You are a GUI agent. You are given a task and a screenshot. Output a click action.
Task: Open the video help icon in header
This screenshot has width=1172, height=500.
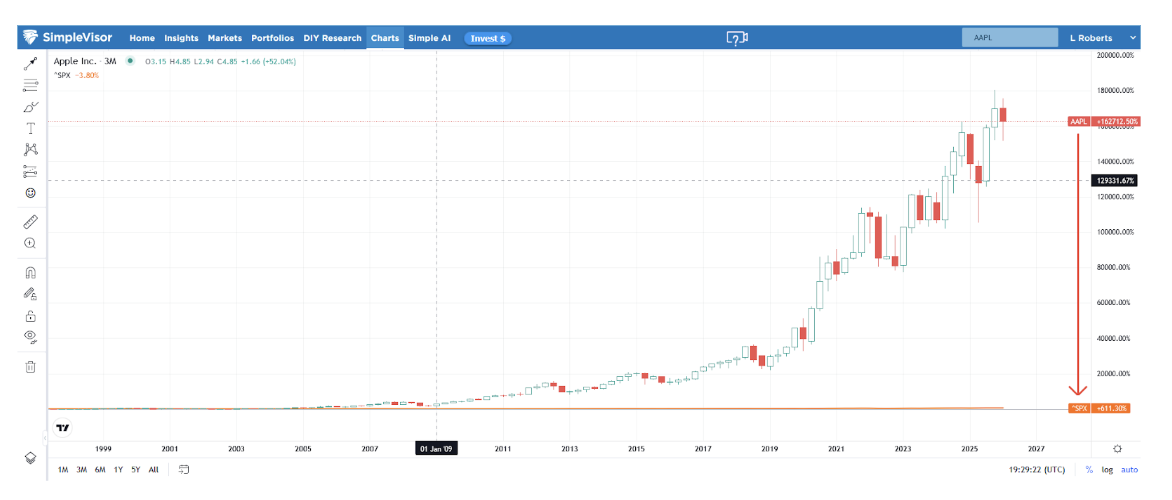(x=737, y=38)
